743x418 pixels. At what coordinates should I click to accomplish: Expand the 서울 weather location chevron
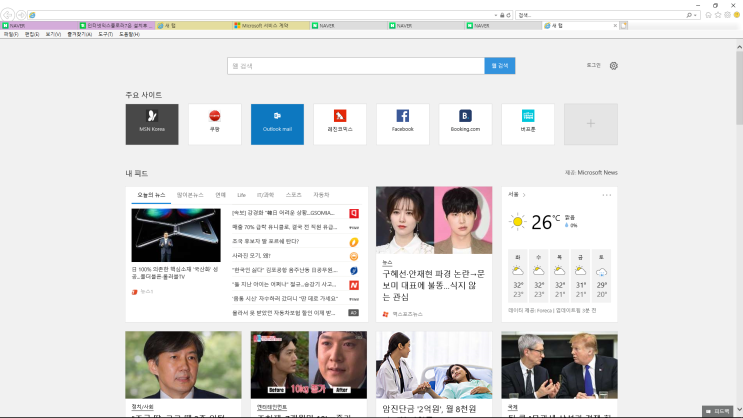pos(524,195)
